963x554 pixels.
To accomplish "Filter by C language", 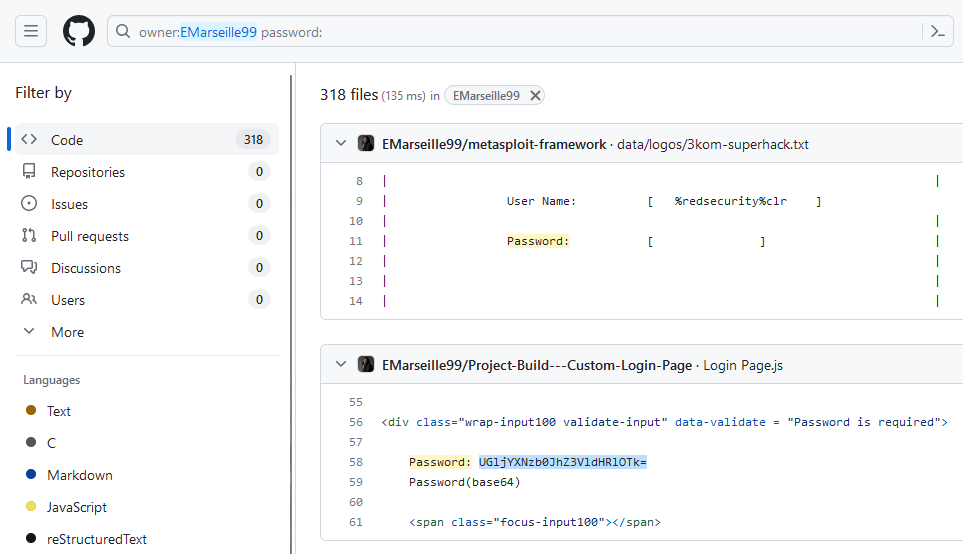I will tap(51, 443).
